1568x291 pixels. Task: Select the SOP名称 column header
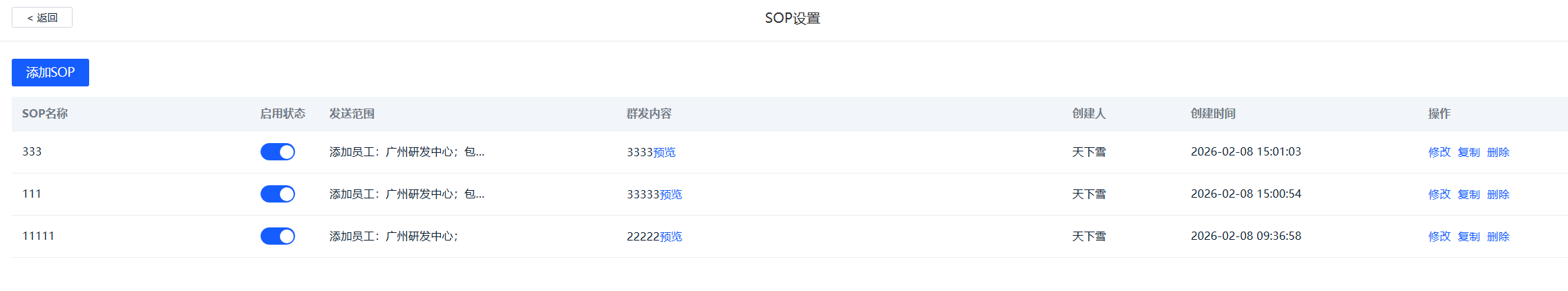point(45,114)
